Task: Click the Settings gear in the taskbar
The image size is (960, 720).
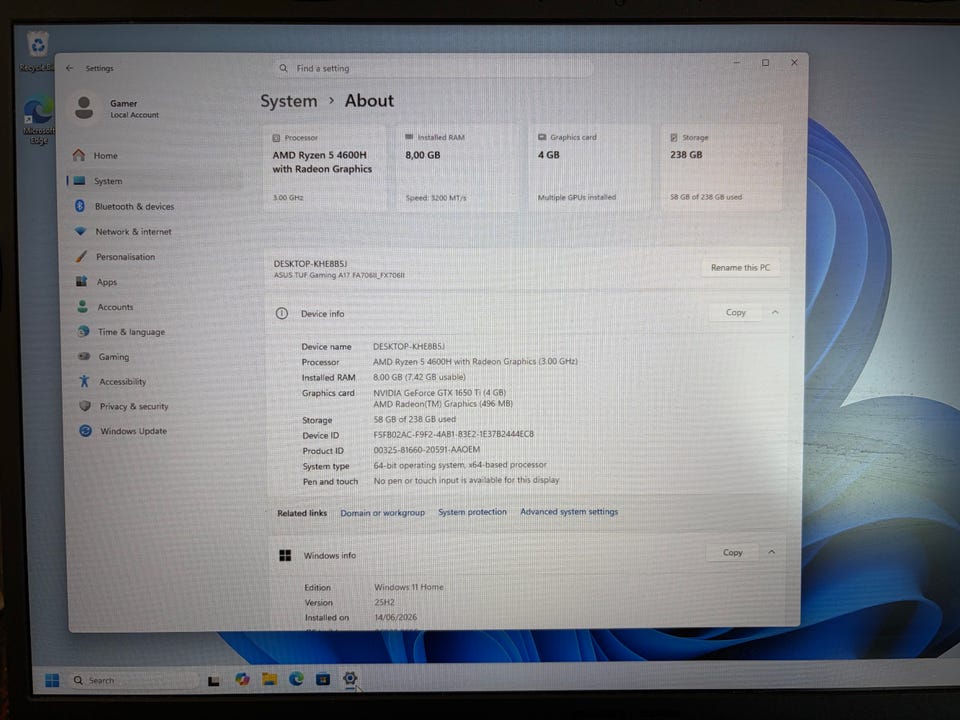Action: click(x=350, y=678)
